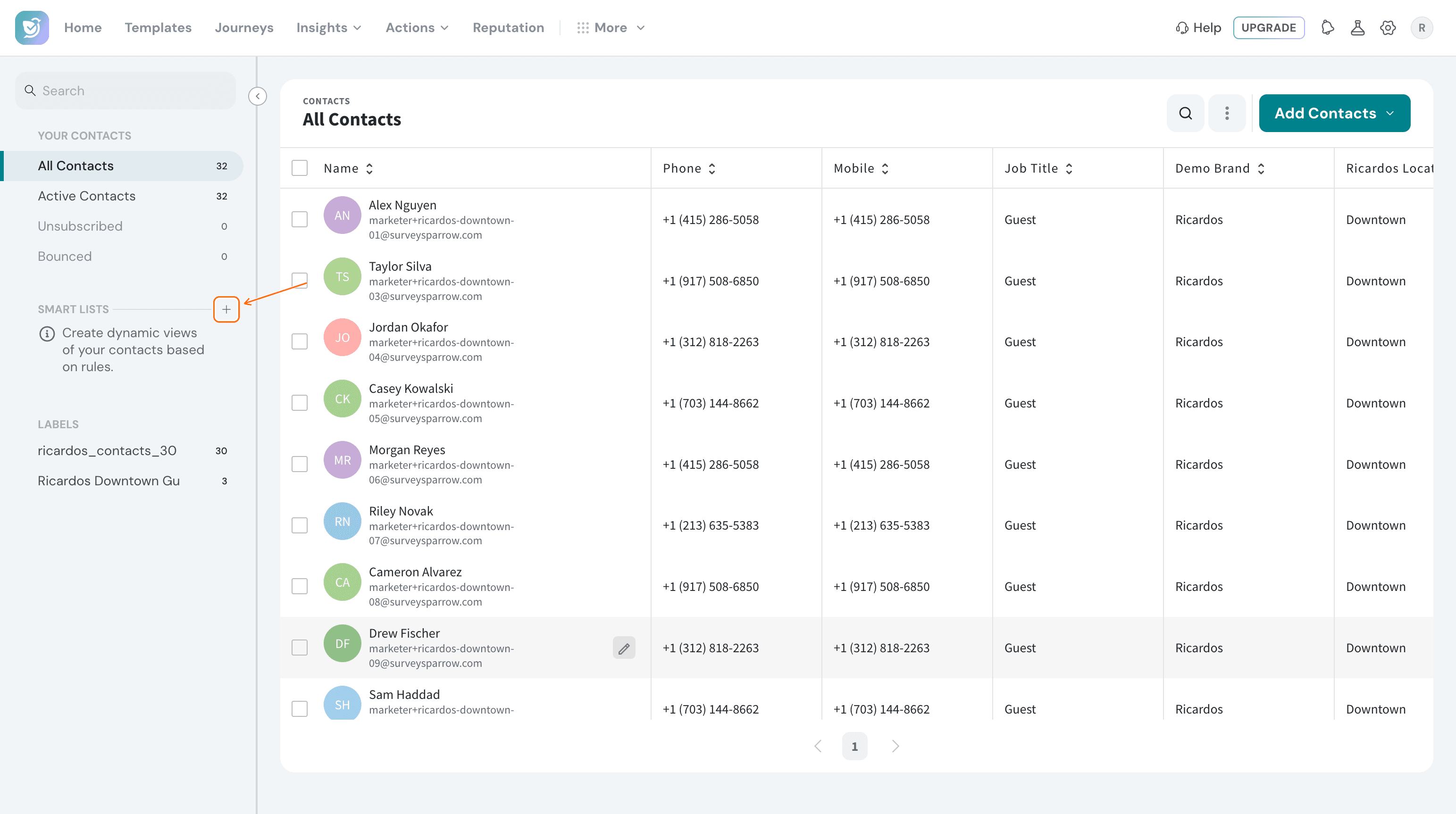Screen dimensions: 1456x814
Task: Open the notifications bell icon
Action: (1328, 28)
